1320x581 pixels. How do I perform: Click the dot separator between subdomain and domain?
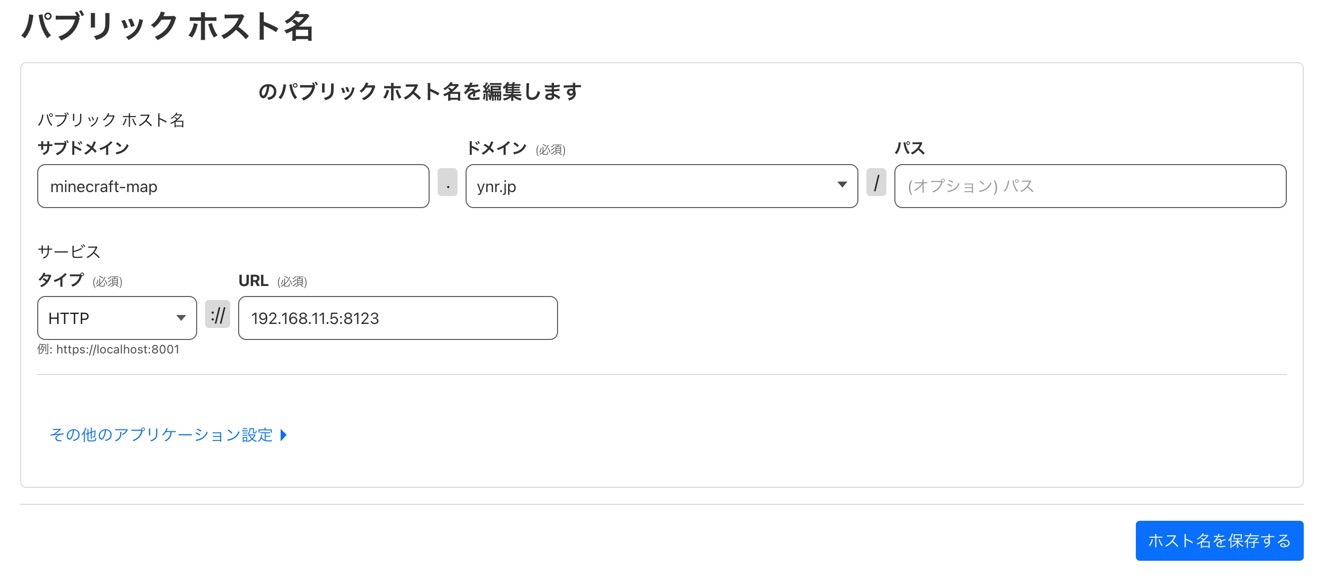click(x=448, y=183)
